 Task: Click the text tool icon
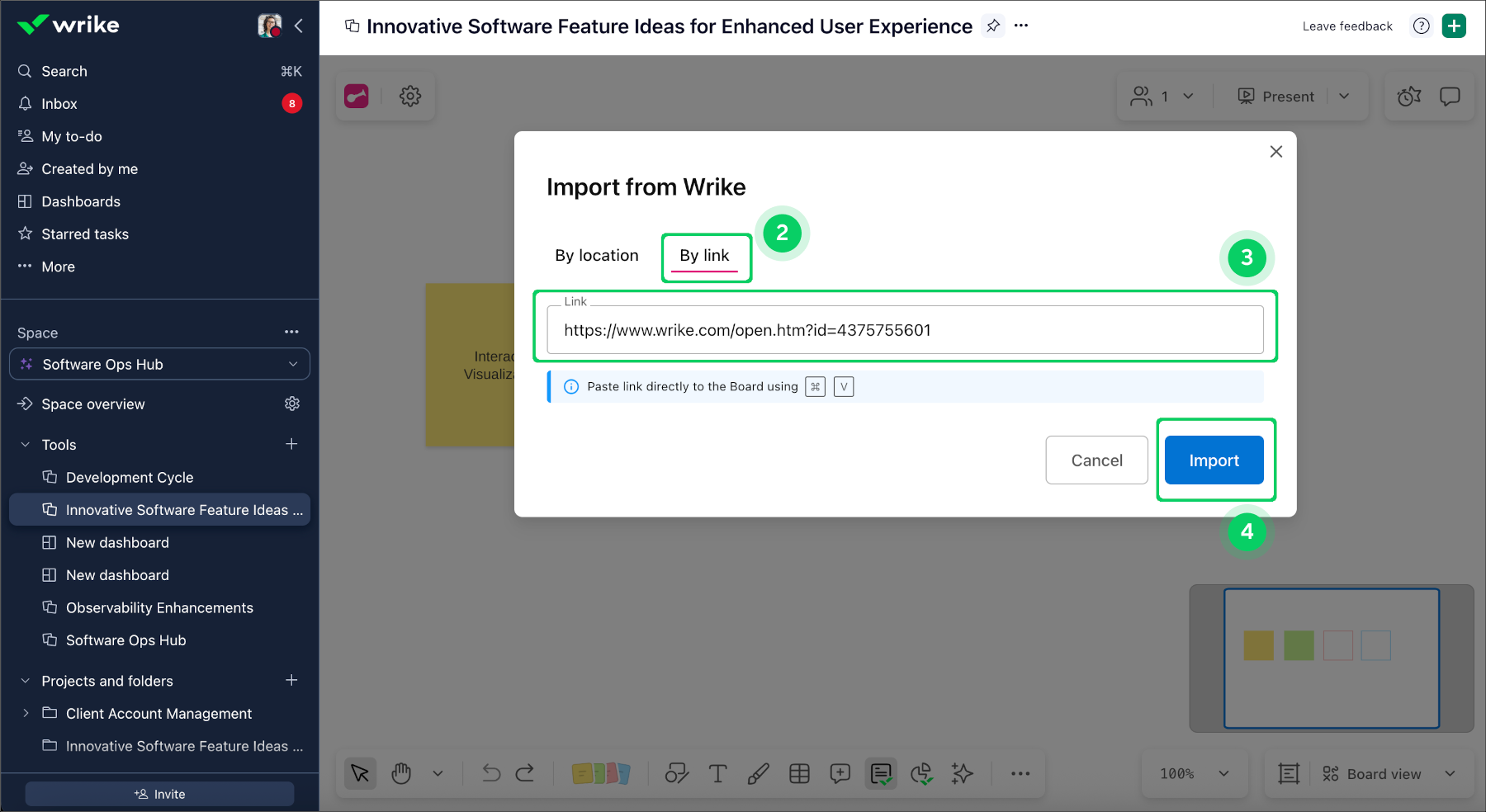tap(717, 774)
